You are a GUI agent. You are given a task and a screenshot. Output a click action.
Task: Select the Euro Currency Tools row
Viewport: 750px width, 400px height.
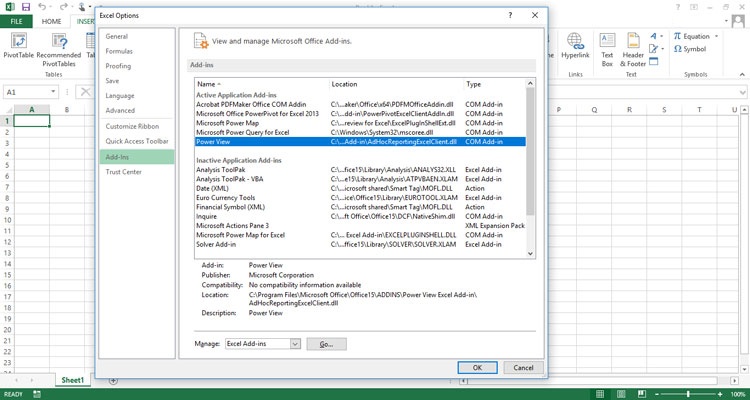pyautogui.click(x=360, y=198)
